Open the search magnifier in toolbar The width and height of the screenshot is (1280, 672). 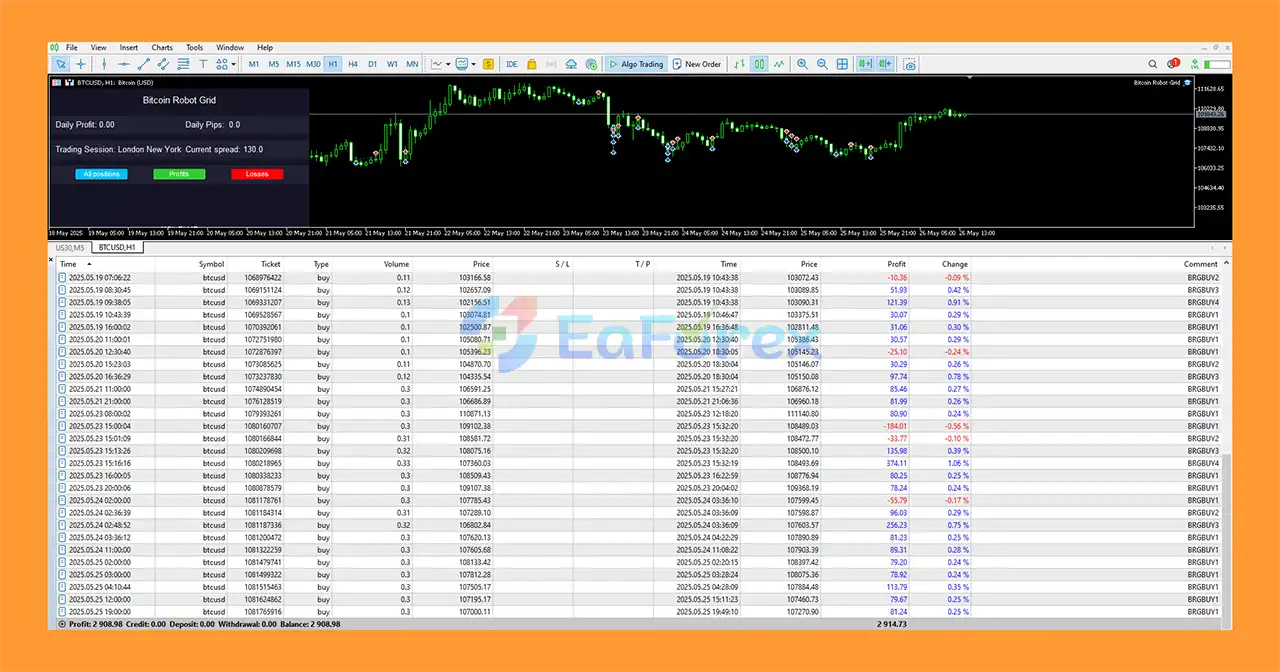(1155, 64)
